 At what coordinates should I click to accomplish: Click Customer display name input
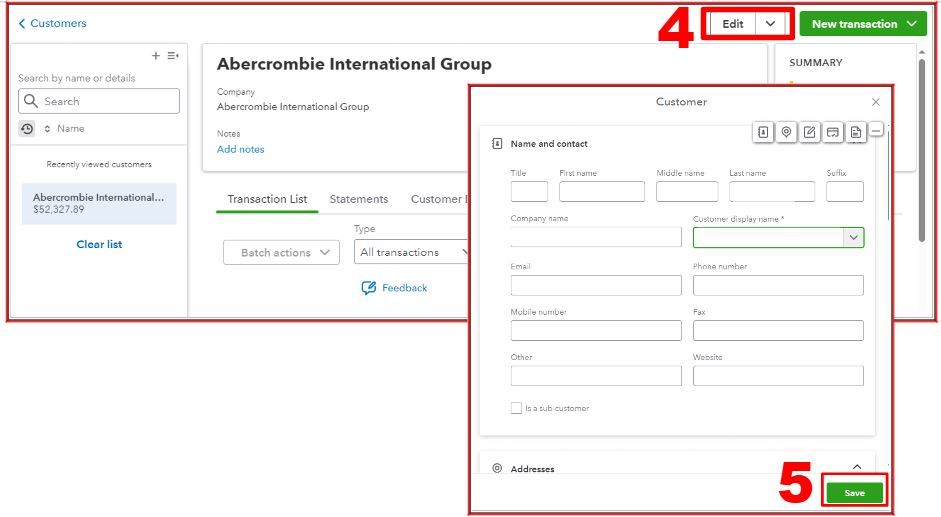point(769,238)
